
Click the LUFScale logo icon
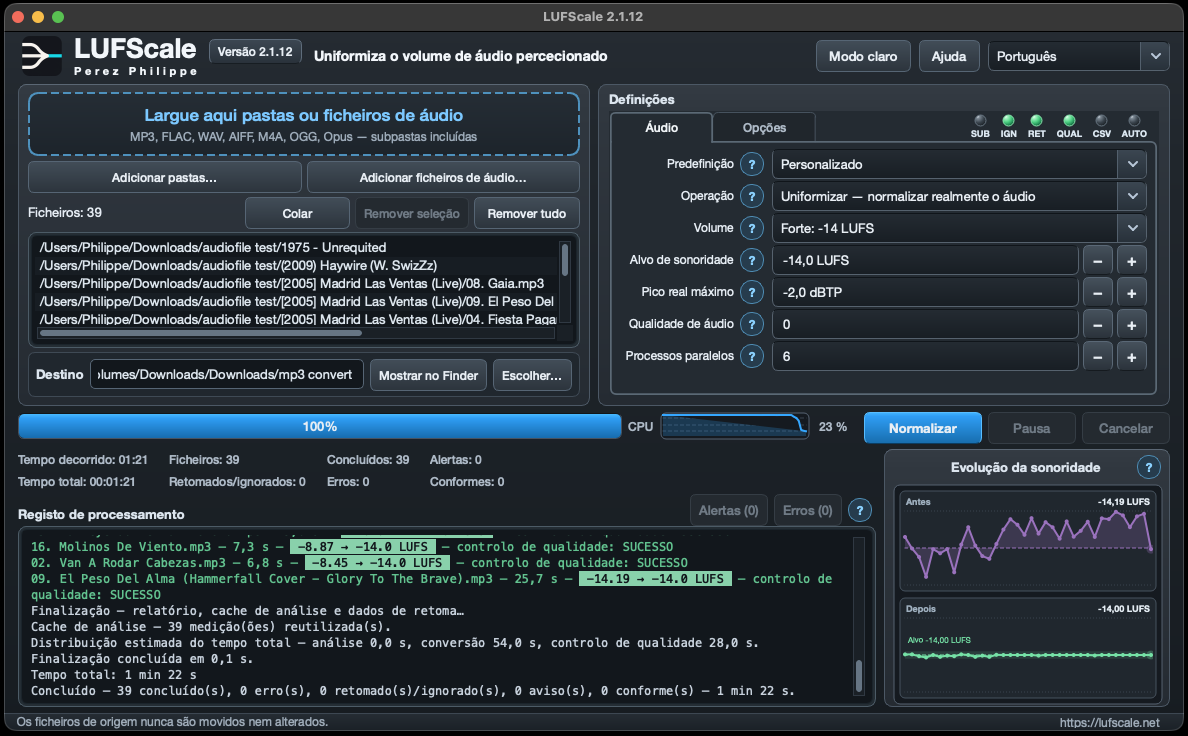(x=41, y=55)
